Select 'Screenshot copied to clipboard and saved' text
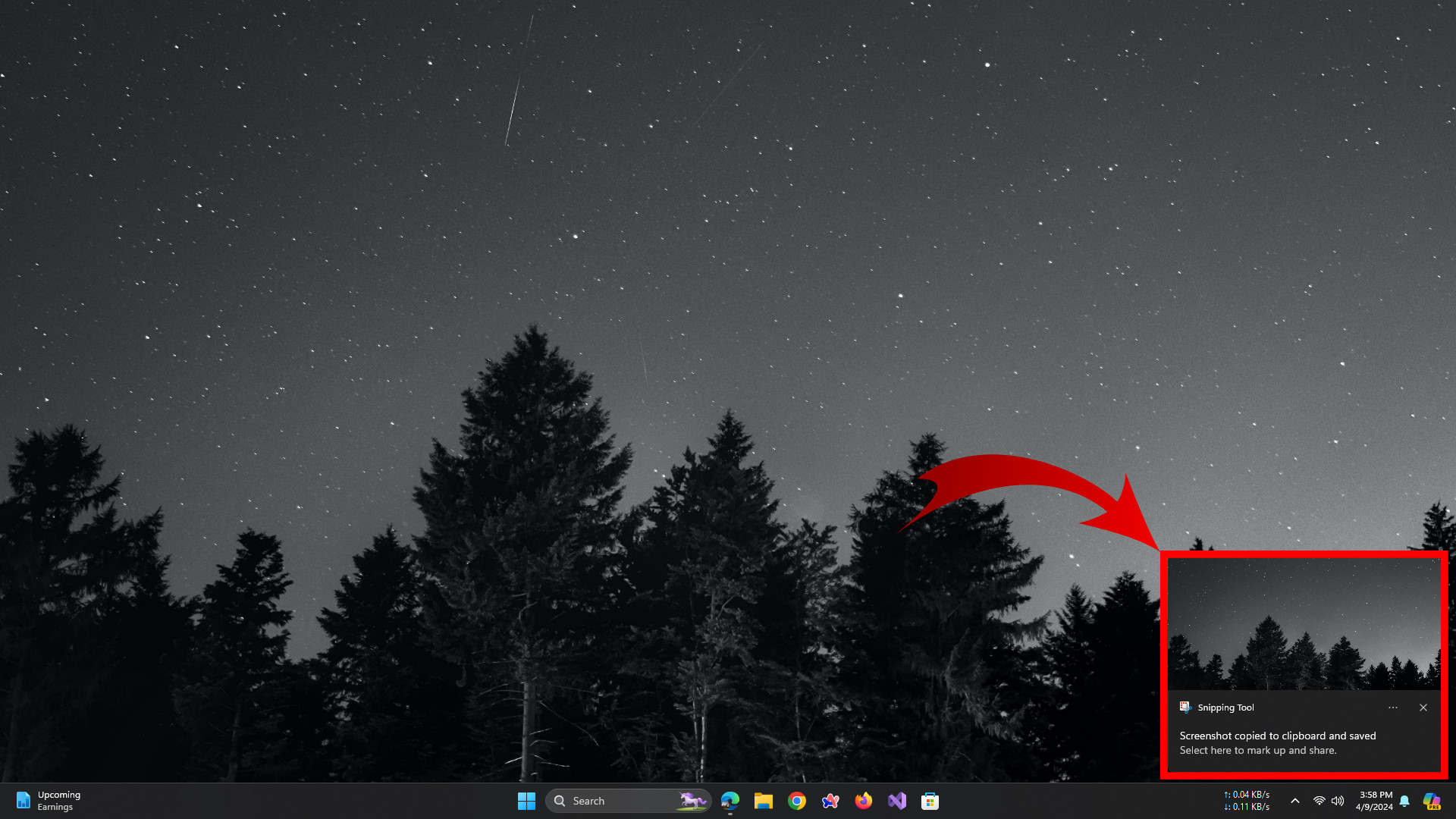Screen dimensions: 1456x819 (x=1277, y=736)
